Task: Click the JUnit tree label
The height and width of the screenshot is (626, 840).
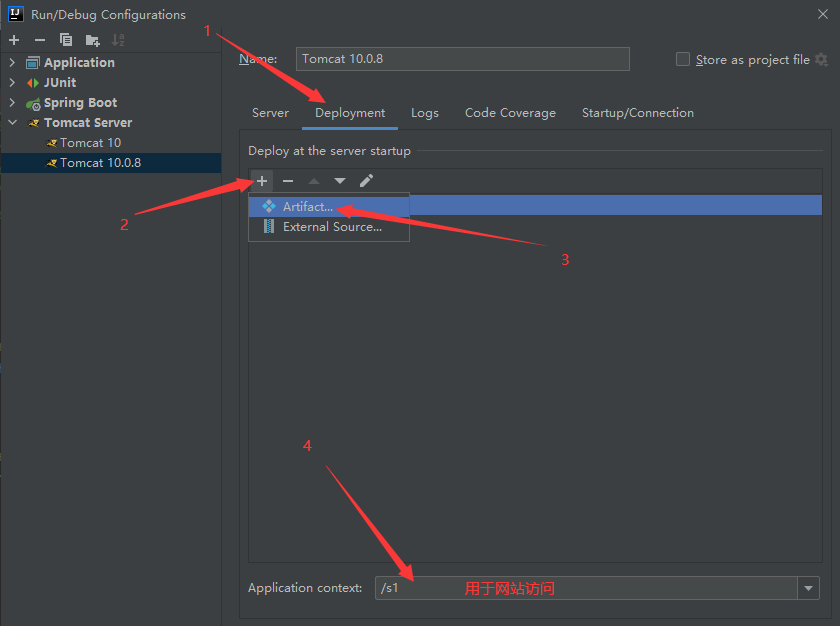Action: (x=60, y=82)
